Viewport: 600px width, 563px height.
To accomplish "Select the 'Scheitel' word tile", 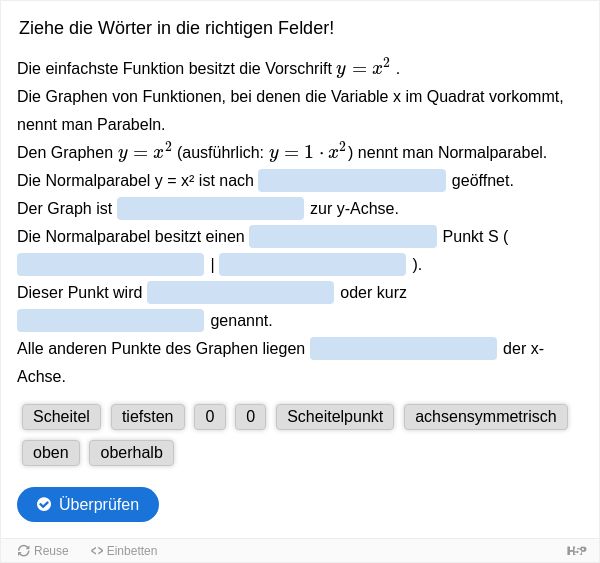I will pos(62,417).
